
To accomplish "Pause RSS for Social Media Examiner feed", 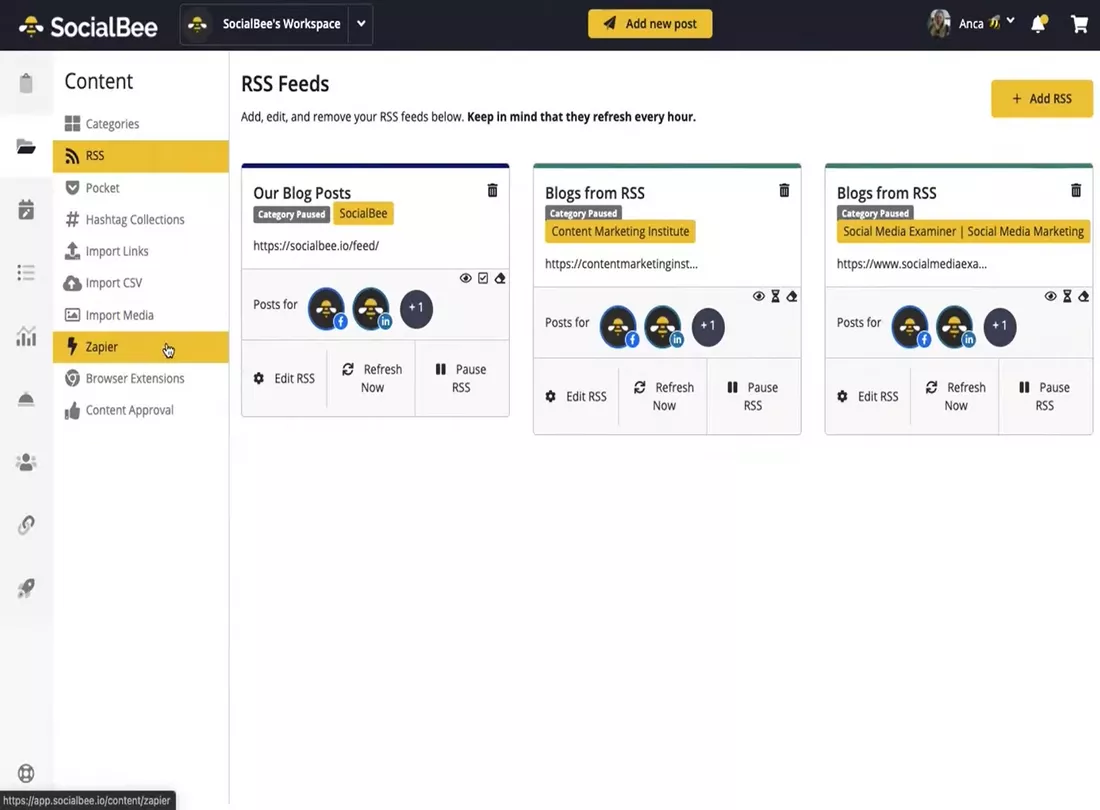I will pos(1045,396).
